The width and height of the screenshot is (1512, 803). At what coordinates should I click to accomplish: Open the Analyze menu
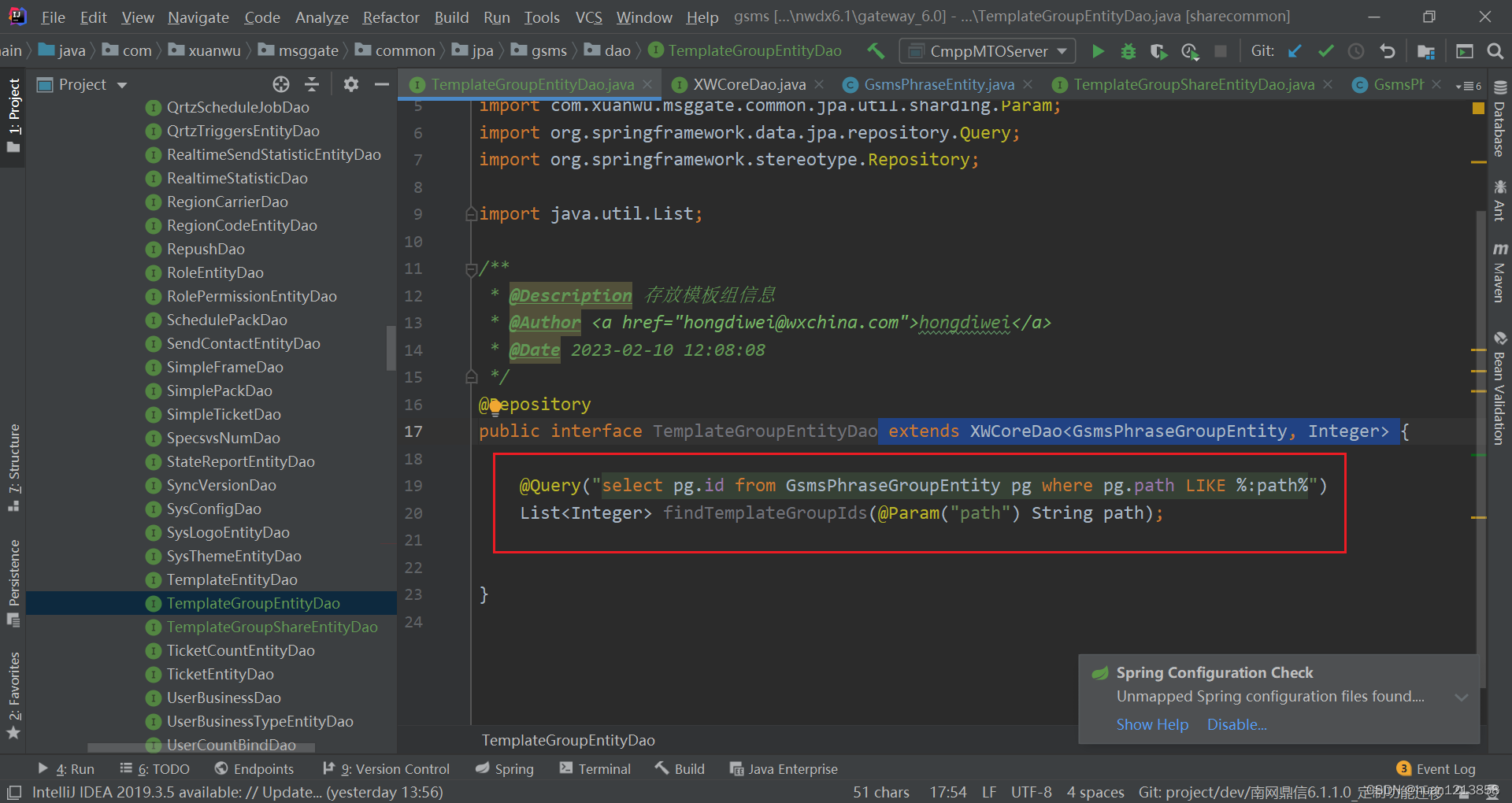[x=321, y=17]
